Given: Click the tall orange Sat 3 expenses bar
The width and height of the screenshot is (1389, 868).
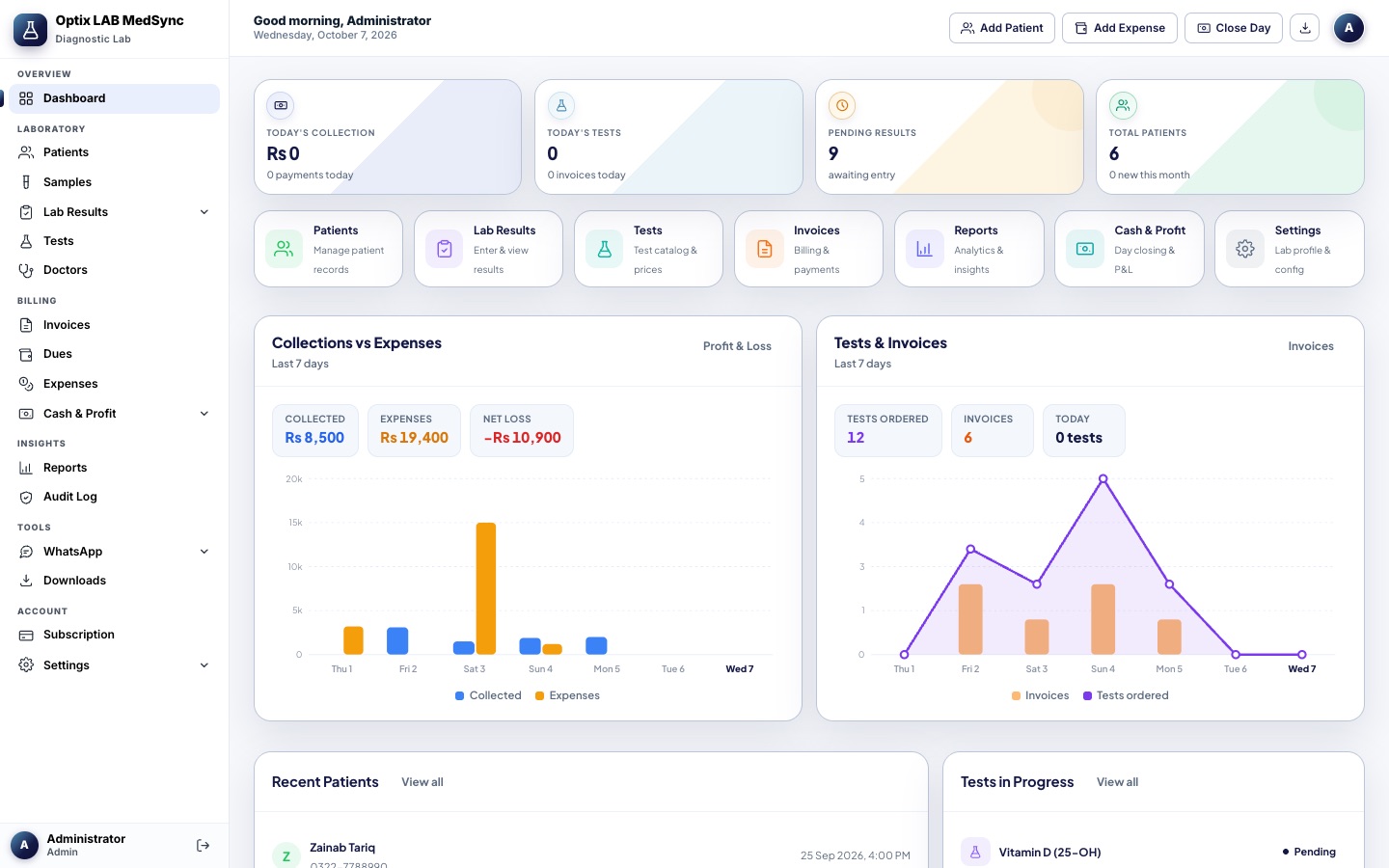Looking at the screenshot, I should pos(486,588).
